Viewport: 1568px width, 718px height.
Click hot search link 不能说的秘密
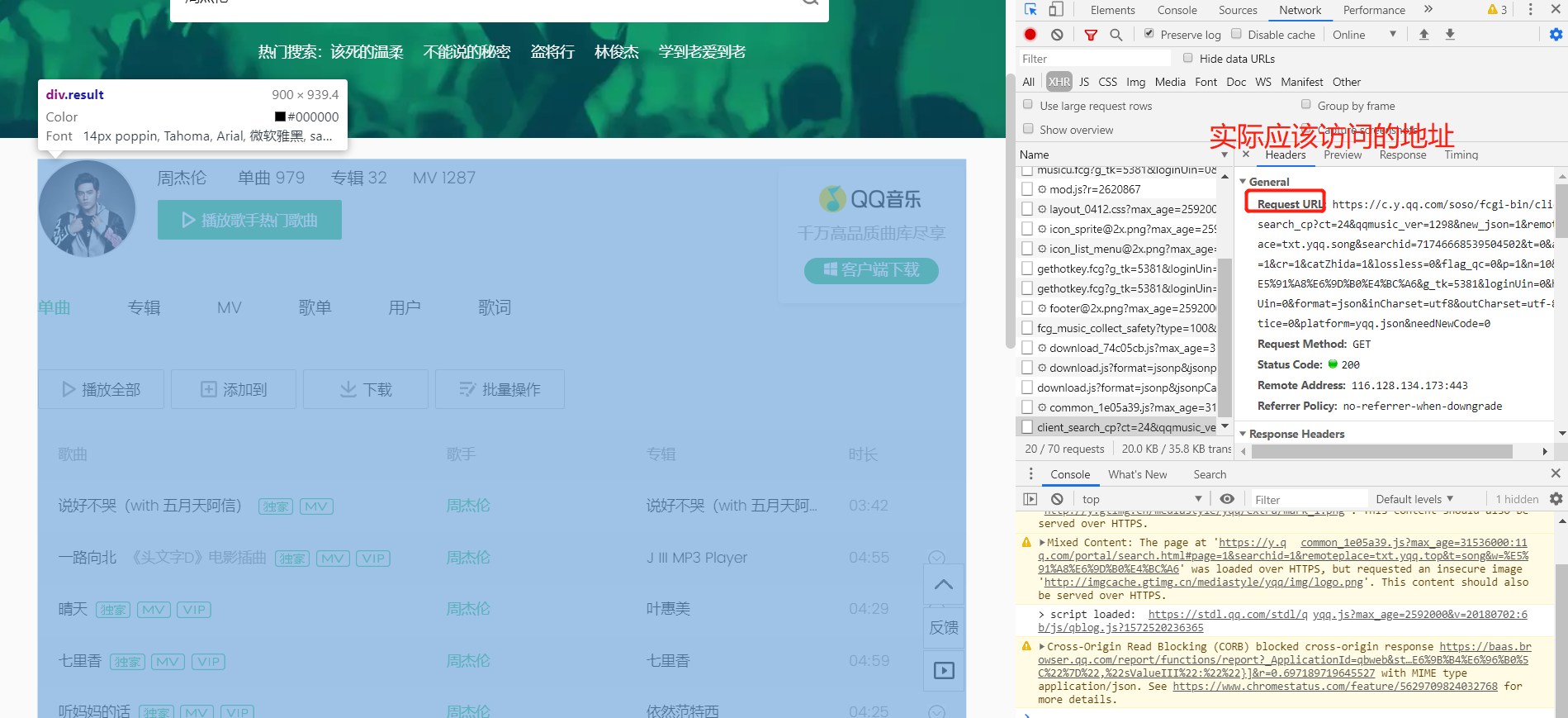tap(467, 52)
